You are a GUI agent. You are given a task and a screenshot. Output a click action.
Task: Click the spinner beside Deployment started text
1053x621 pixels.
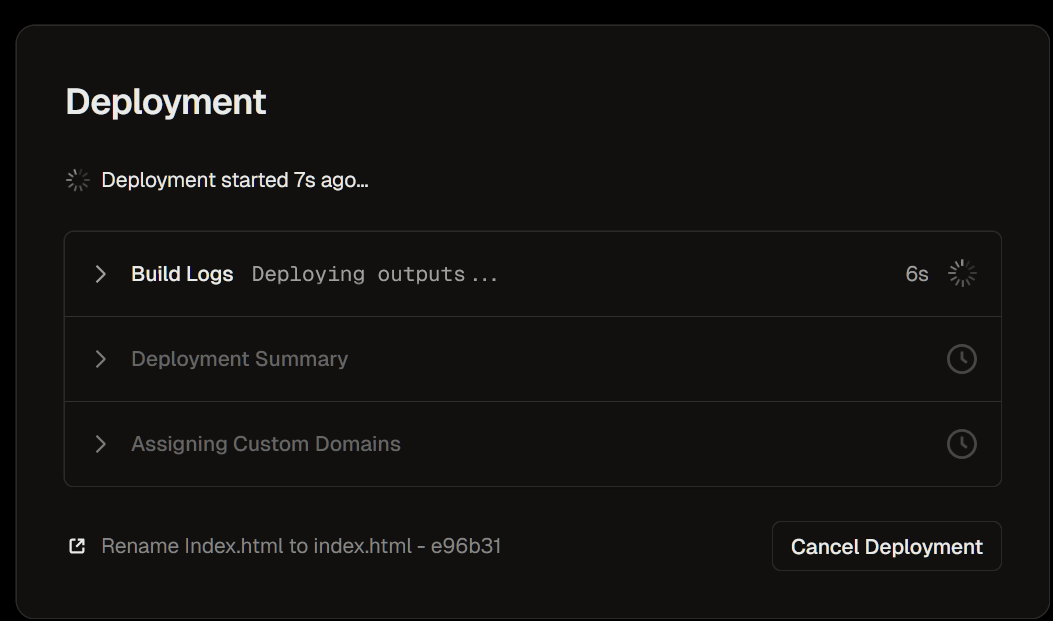pyautogui.click(x=78, y=180)
